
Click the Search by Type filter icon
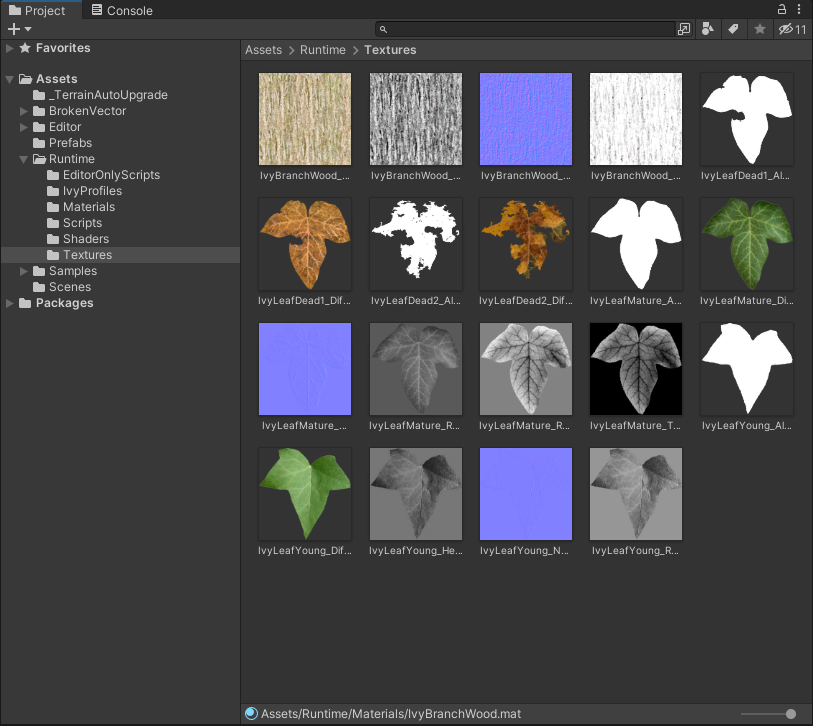(708, 29)
